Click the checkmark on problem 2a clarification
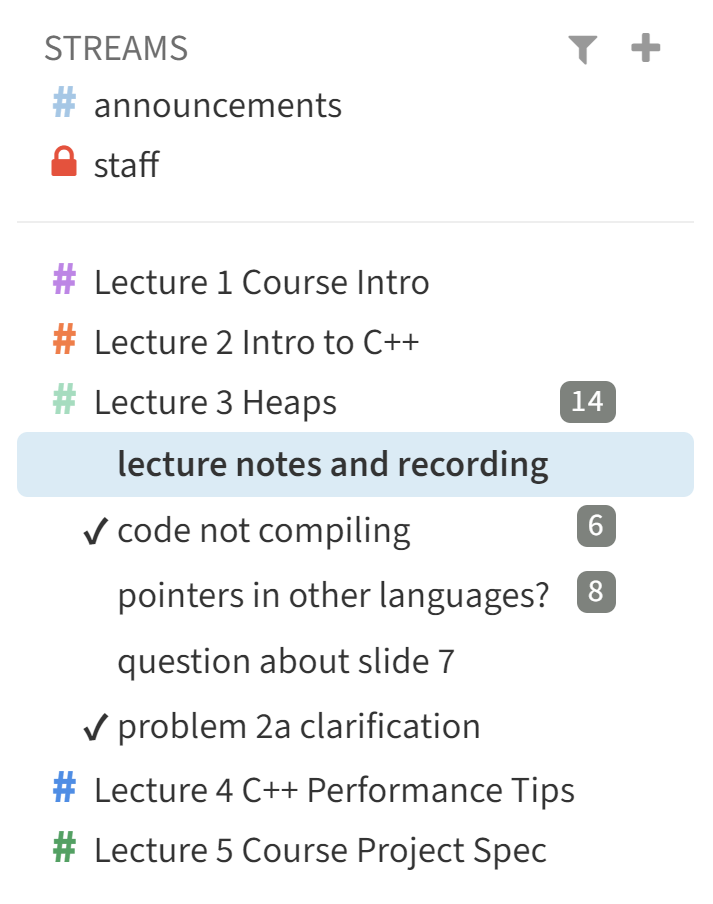The width and height of the screenshot is (713, 904). [95, 727]
